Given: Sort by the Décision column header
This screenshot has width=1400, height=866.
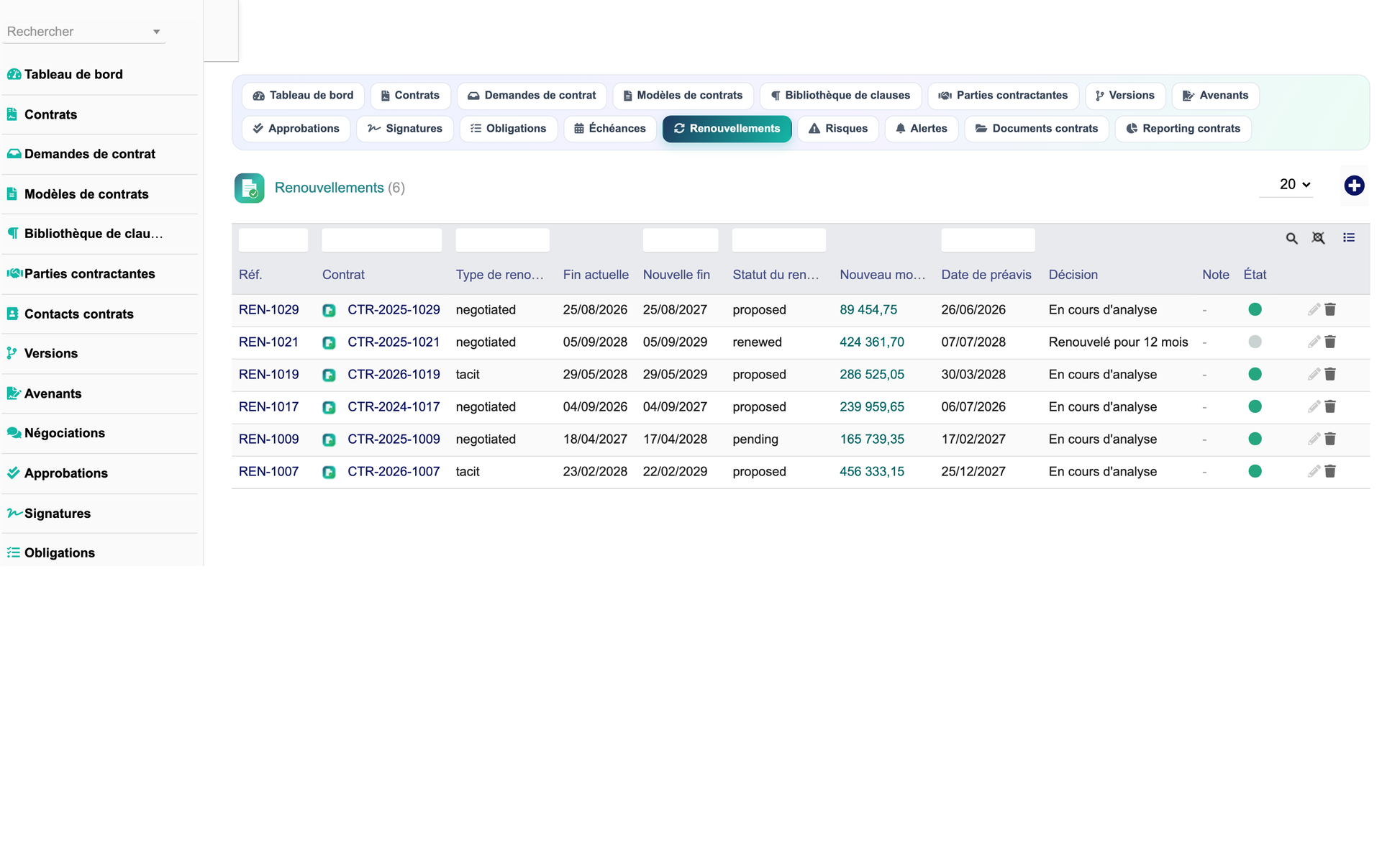Looking at the screenshot, I should pos(1073,275).
